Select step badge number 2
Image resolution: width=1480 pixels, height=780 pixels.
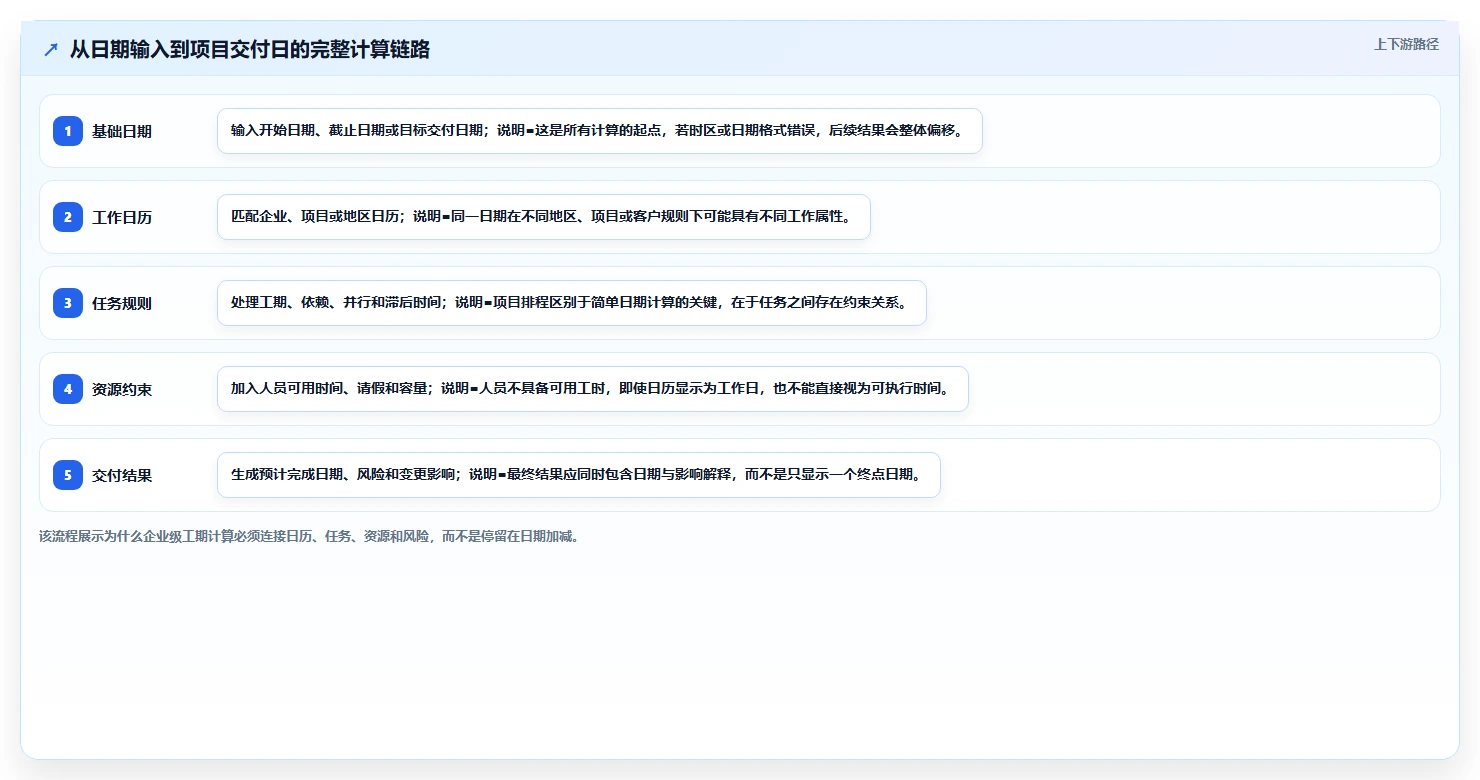(68, 217)
